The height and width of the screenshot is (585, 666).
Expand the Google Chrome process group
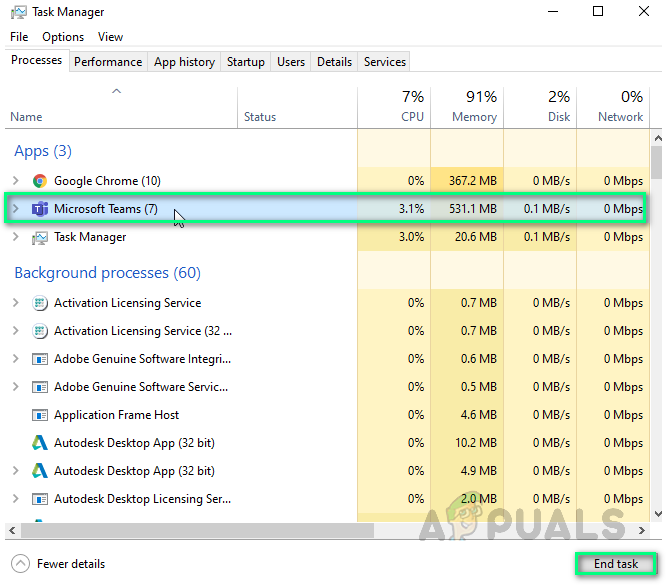(15, 181)
